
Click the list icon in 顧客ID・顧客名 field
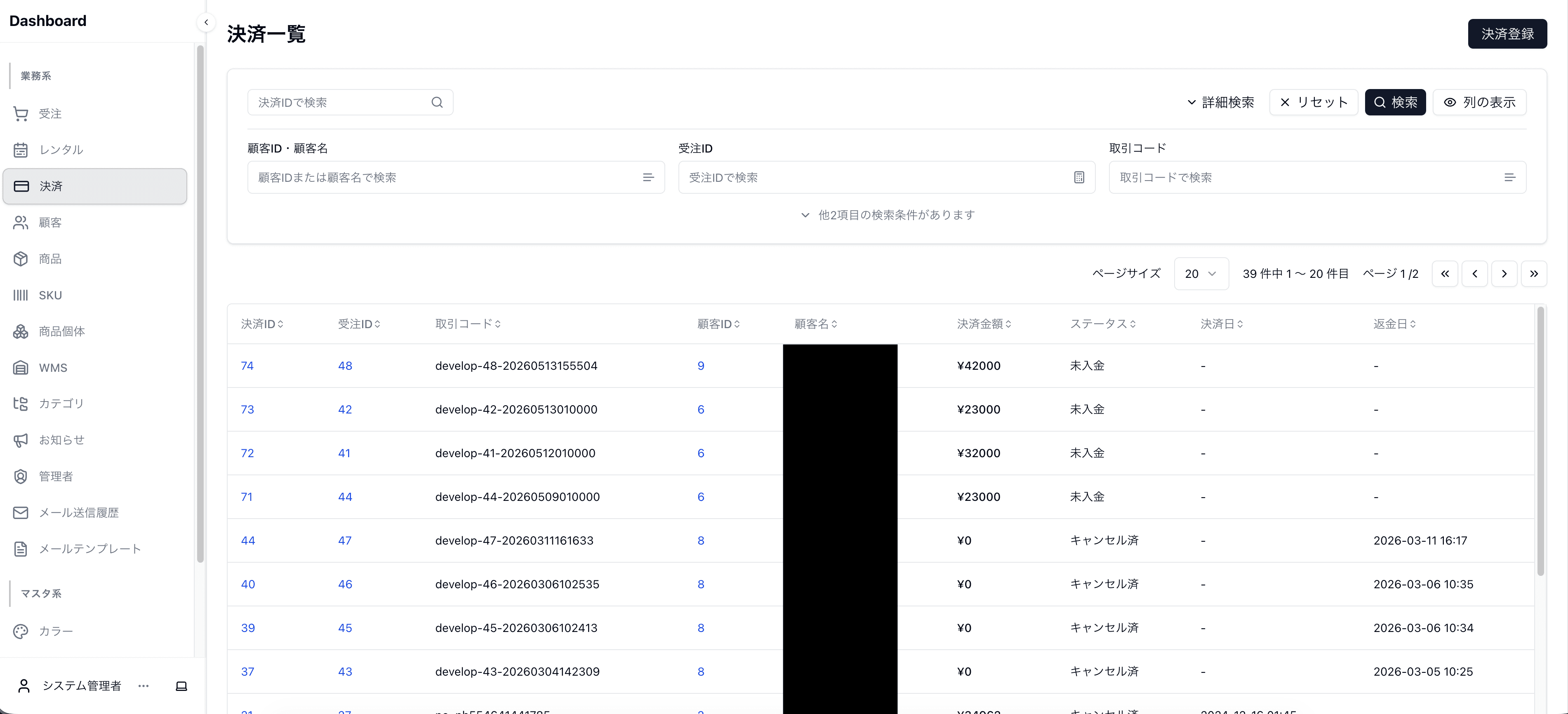coord(648,177)
